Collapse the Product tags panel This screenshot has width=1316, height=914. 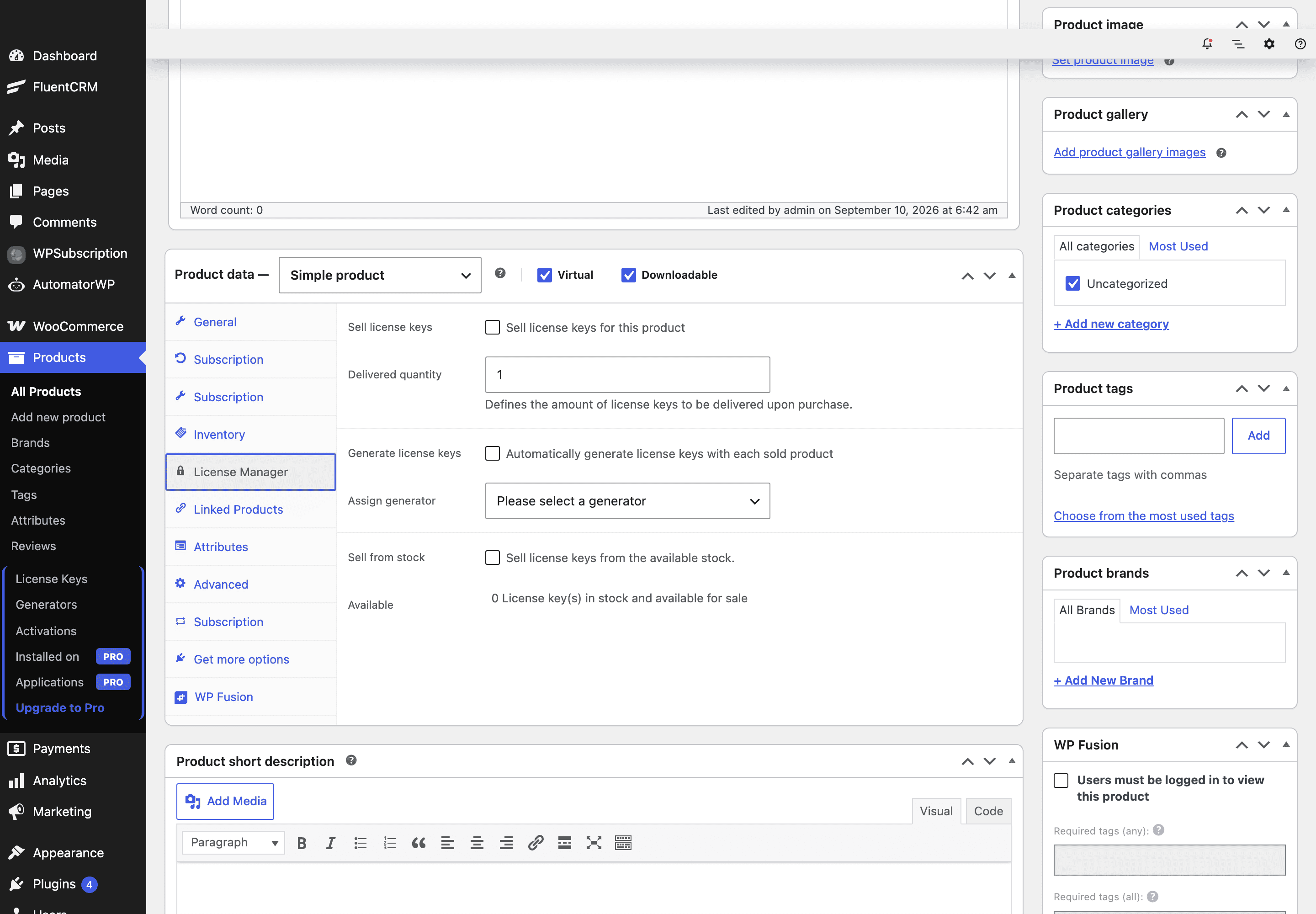pyautogui.click(x=1286, y=389)
